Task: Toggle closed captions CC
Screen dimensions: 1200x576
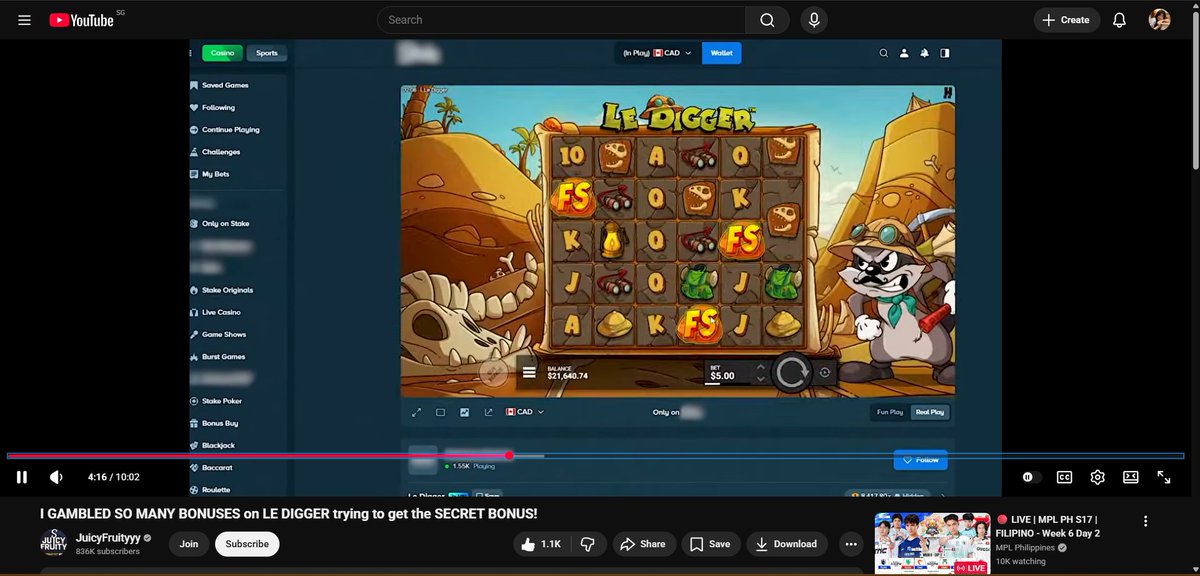Action: 1065,478
